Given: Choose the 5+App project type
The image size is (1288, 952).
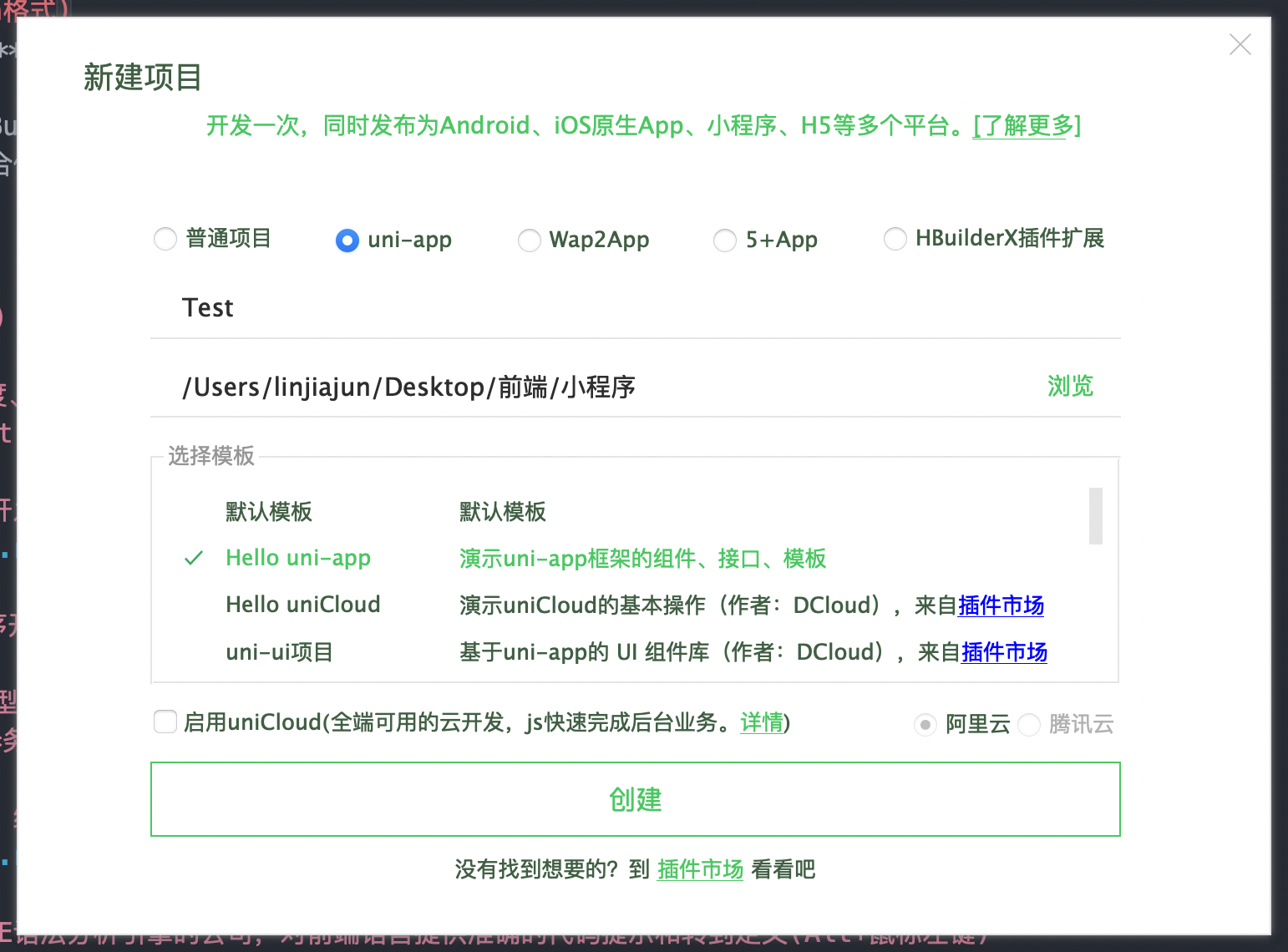Looking at the screenshot, I should (x=725, y=241).
